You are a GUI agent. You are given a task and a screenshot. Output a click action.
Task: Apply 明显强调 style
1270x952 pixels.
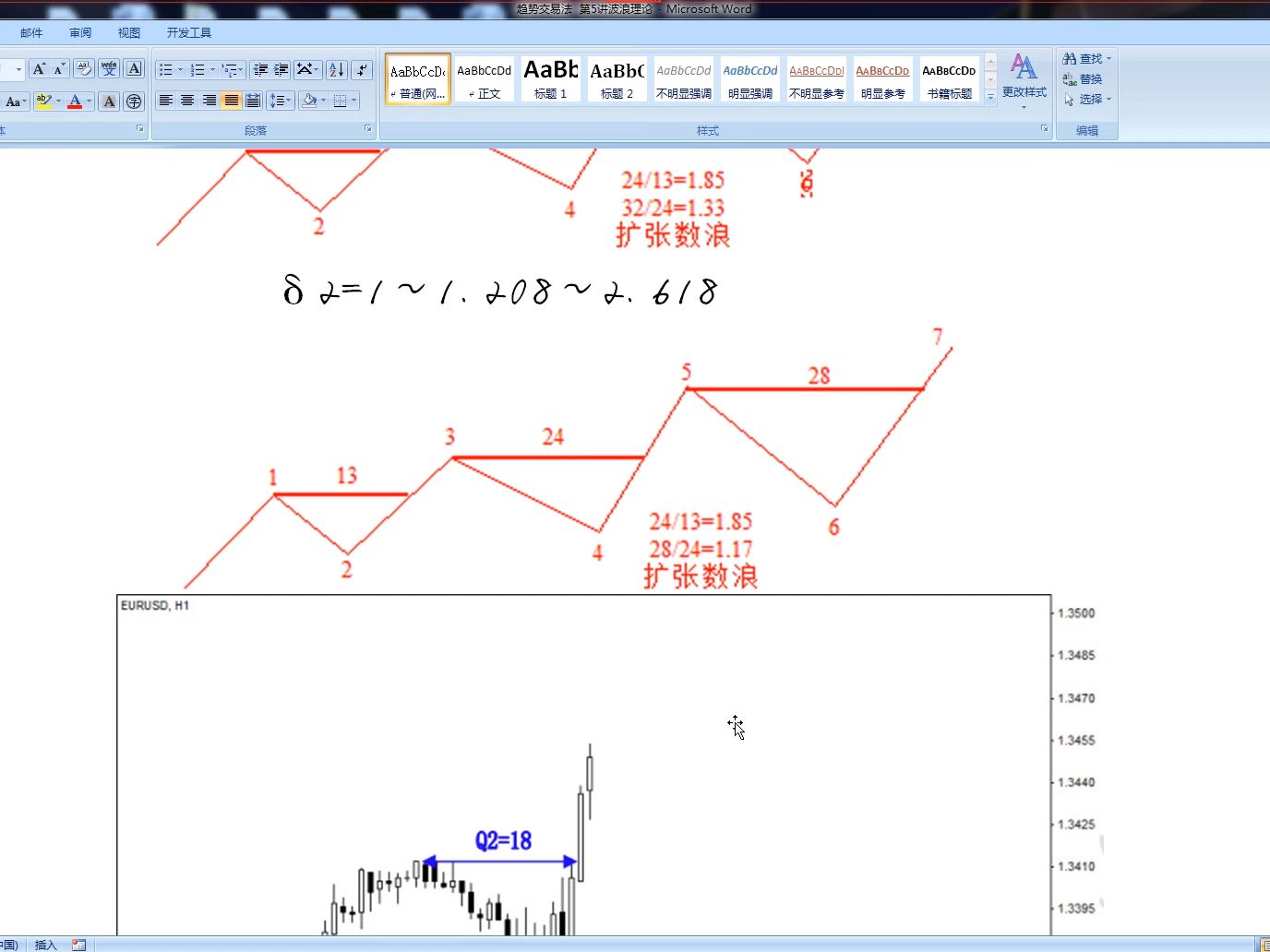tap(750, 79)
